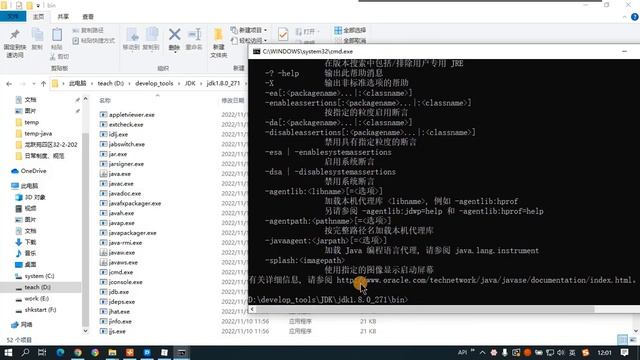Open the blue File tab
The image size is (640, 360).
pos(13,16)
